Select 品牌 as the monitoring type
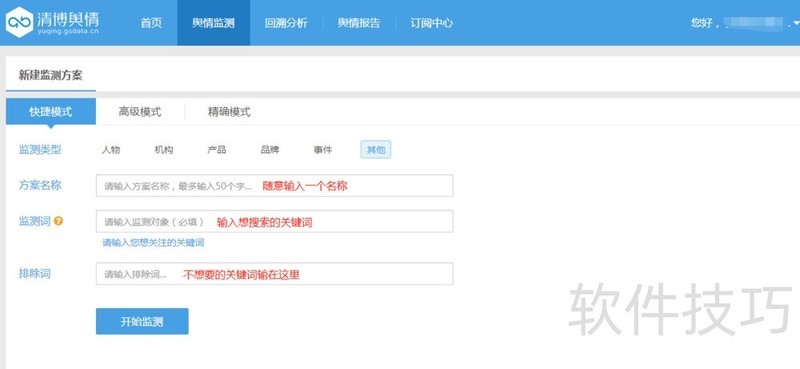Viewport: 800px width, 369px height. pos(270,150)
